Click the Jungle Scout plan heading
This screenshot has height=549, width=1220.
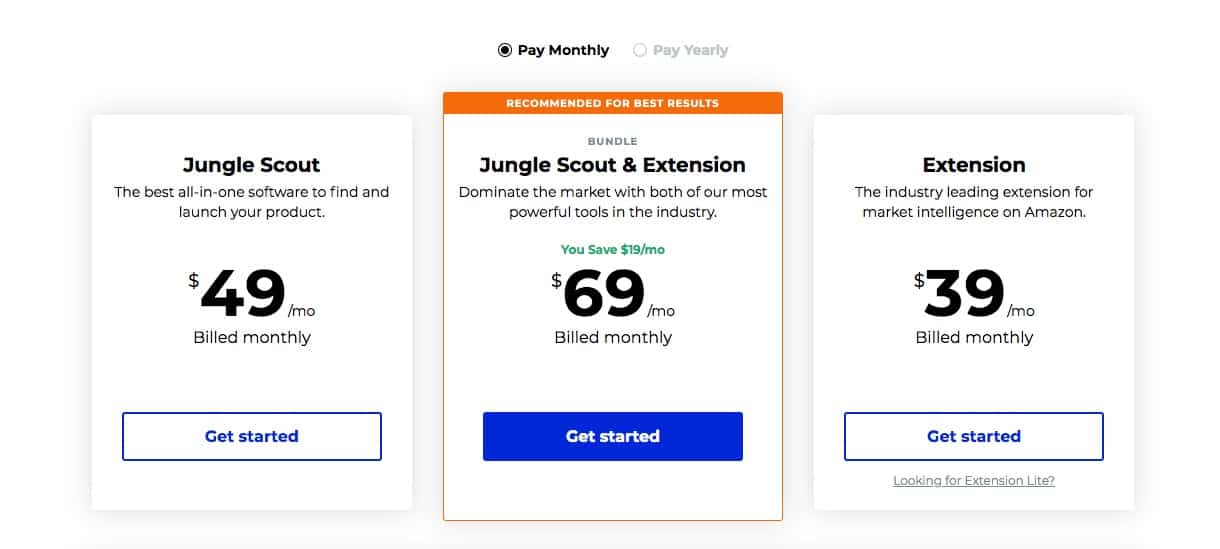(252, 165)
